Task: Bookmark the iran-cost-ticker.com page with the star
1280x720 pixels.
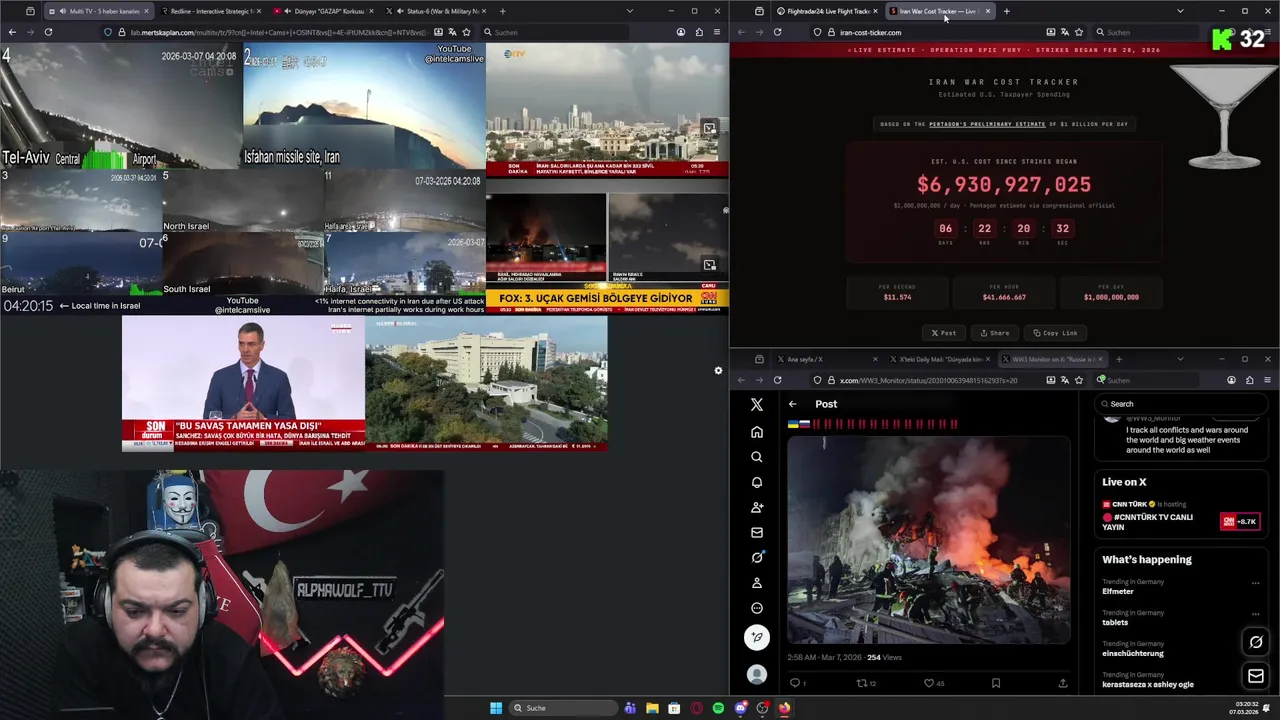Action: click(1078, 32)
